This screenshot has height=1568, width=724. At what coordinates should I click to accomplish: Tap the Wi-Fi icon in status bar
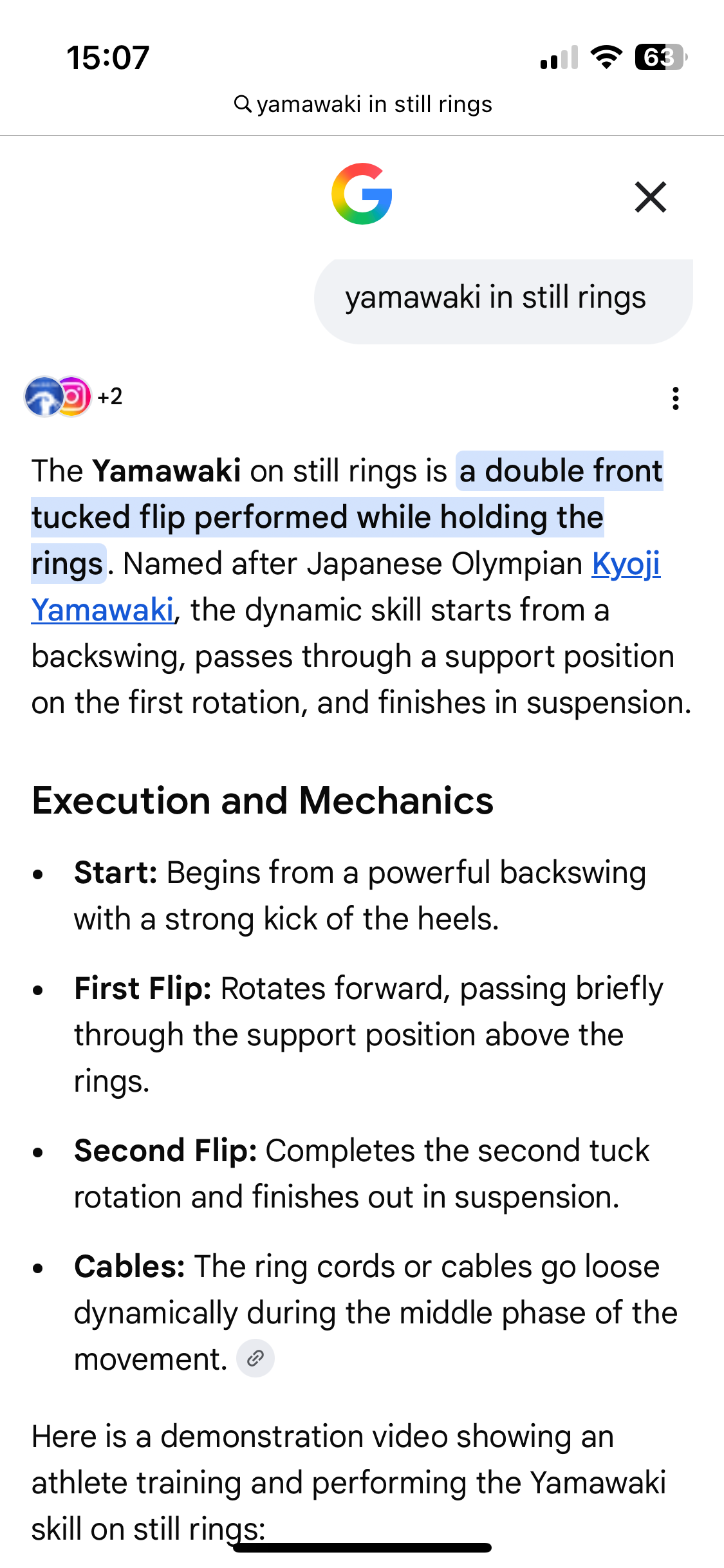(606, 57)
